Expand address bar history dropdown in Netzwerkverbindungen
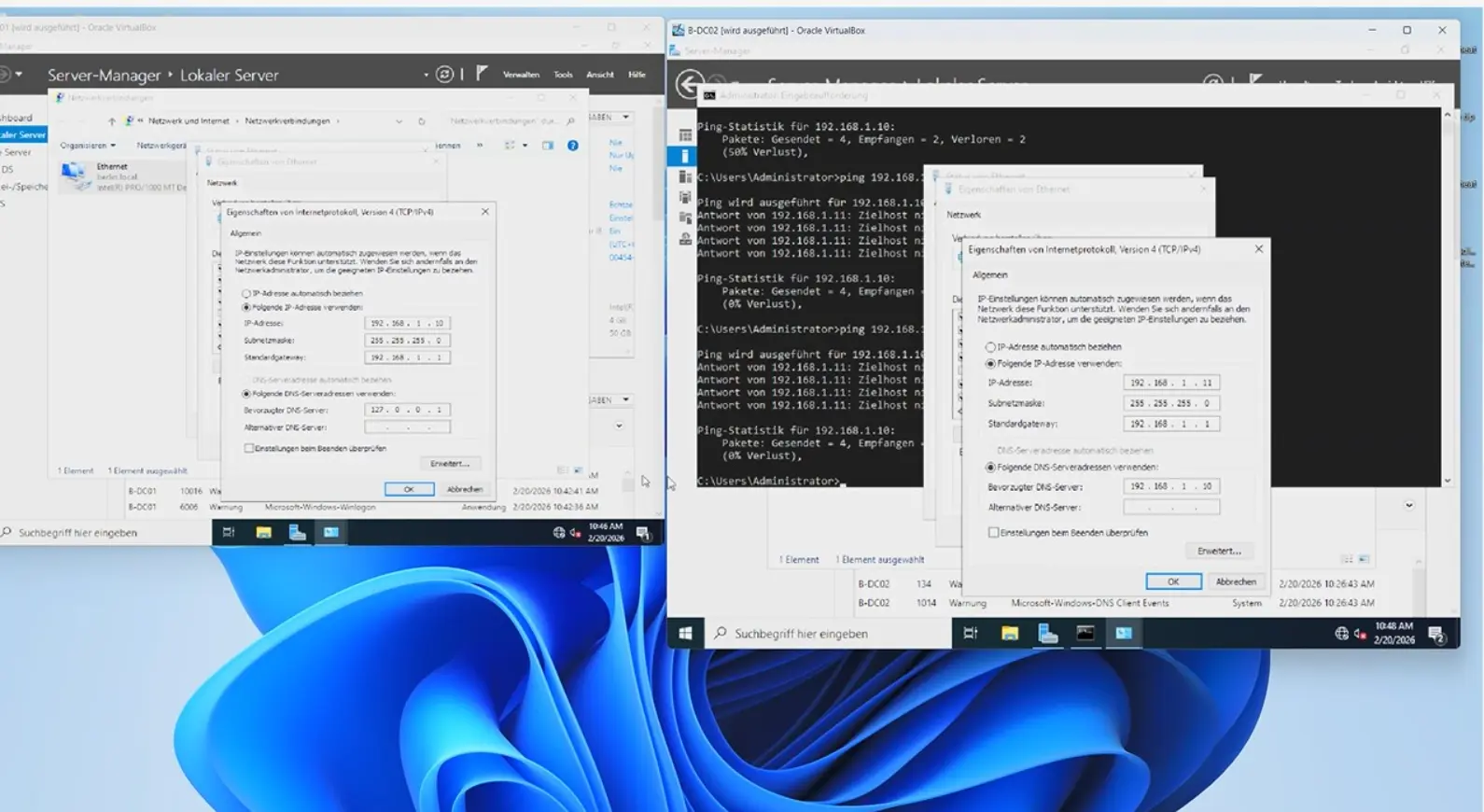 point(399,121)
